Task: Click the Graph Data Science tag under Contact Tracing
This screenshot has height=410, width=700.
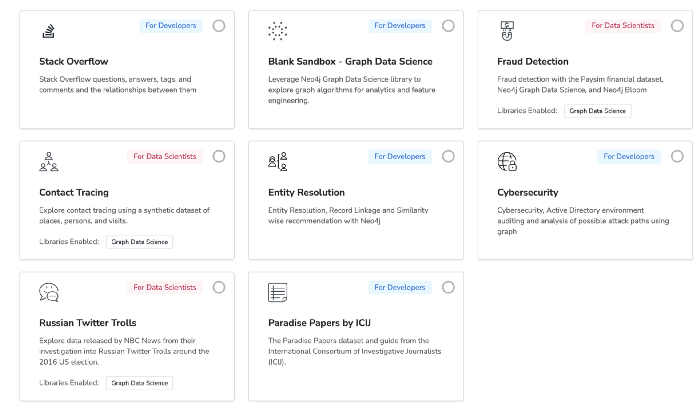Action: [139, 242]
